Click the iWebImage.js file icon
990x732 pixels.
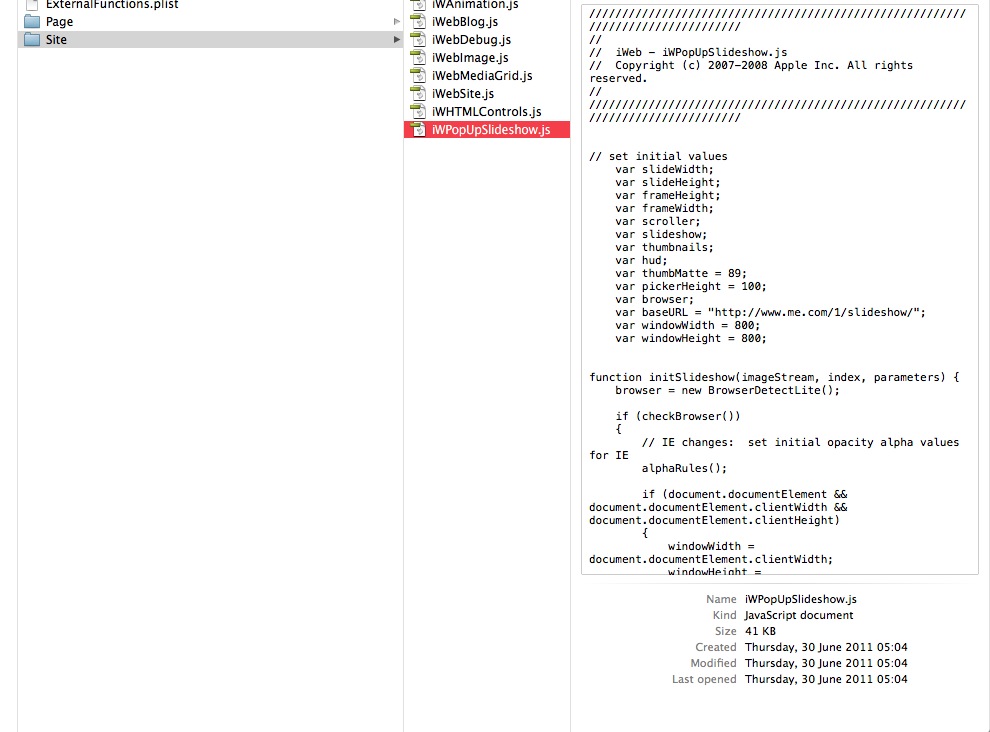coord(418,57)
